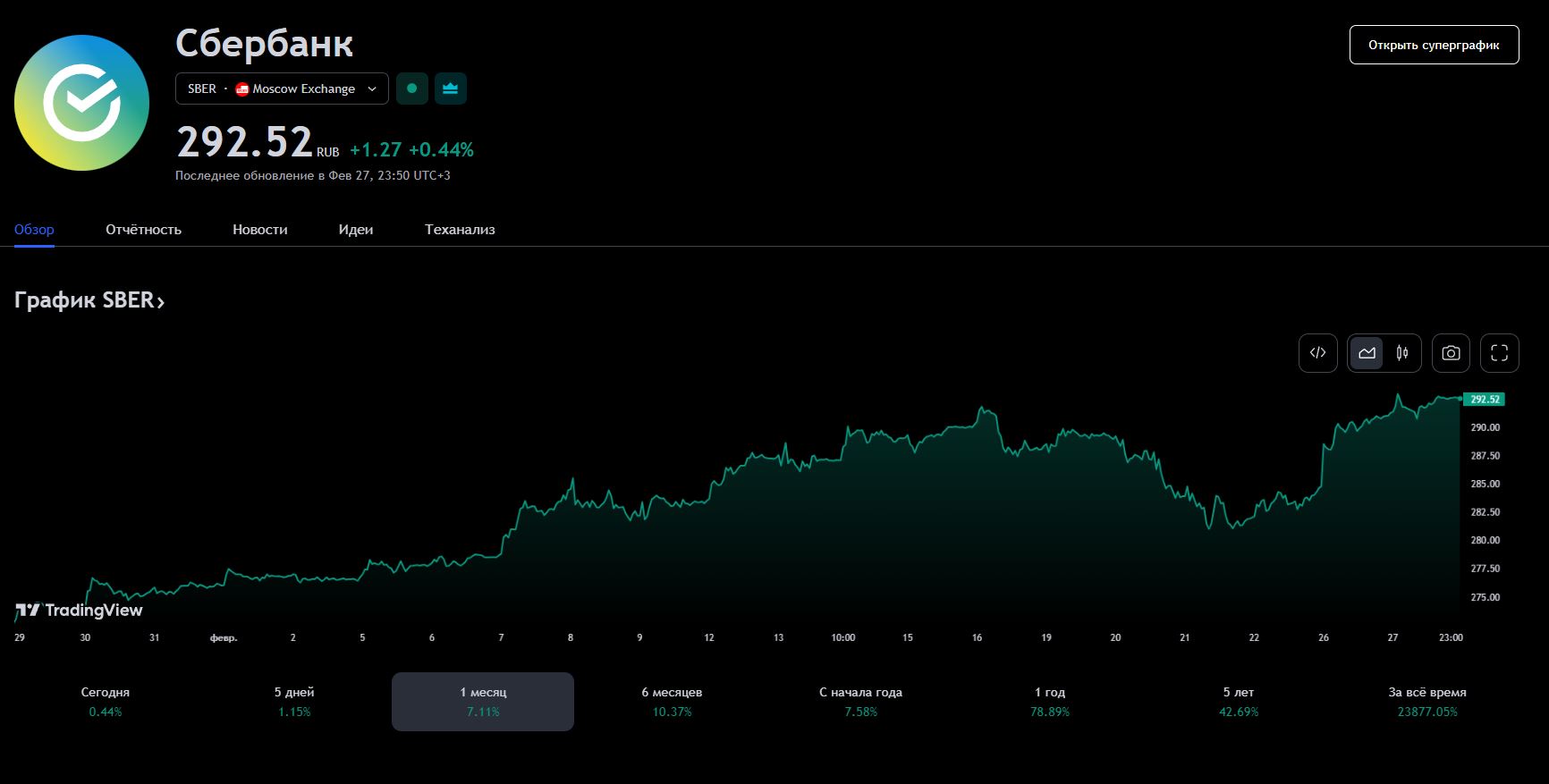Open the SBER Moscow Exchange symbol dropdown
This screenshot has width=1549, height=784.
tap(282, 89)
